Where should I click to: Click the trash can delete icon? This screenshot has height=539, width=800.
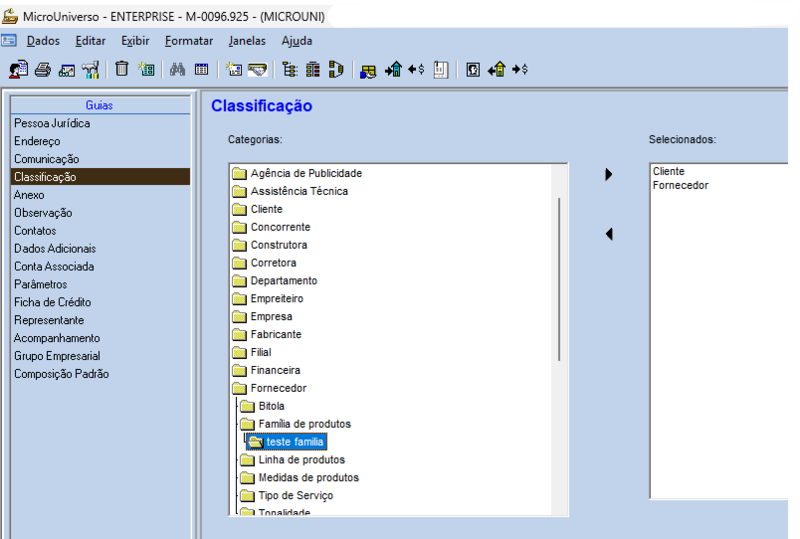pos(121,68)
